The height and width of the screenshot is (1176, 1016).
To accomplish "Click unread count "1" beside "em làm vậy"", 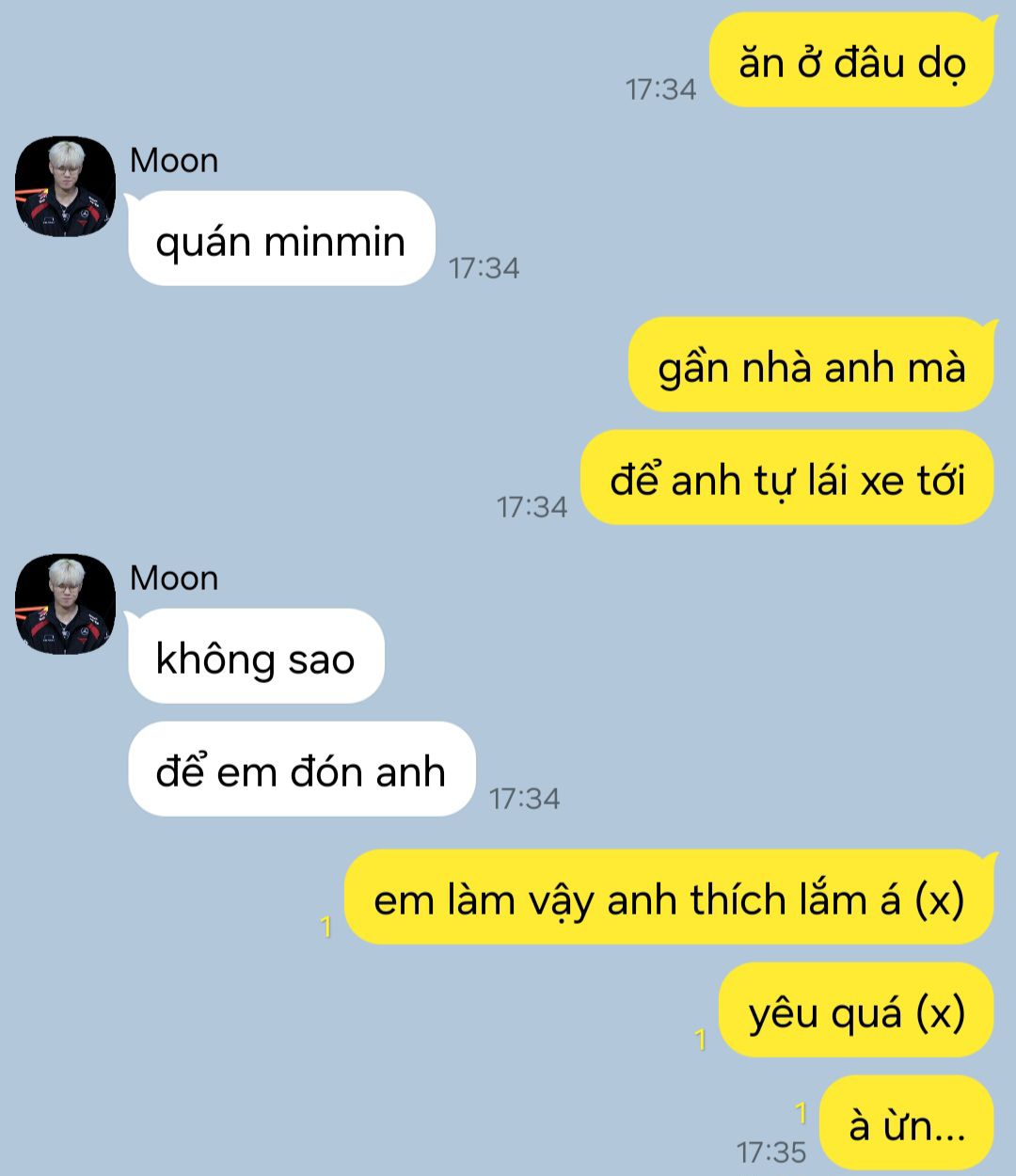I will coord(325,927).
